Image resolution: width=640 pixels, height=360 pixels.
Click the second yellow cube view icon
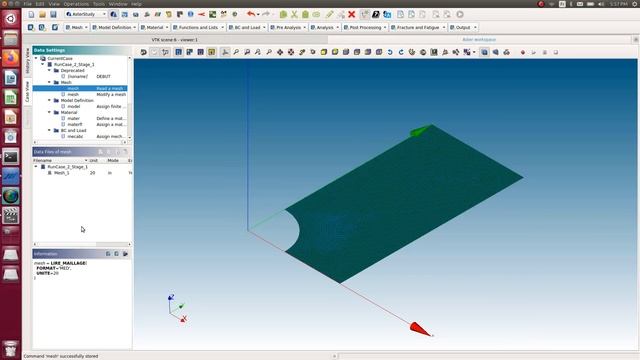coord(335,52)
